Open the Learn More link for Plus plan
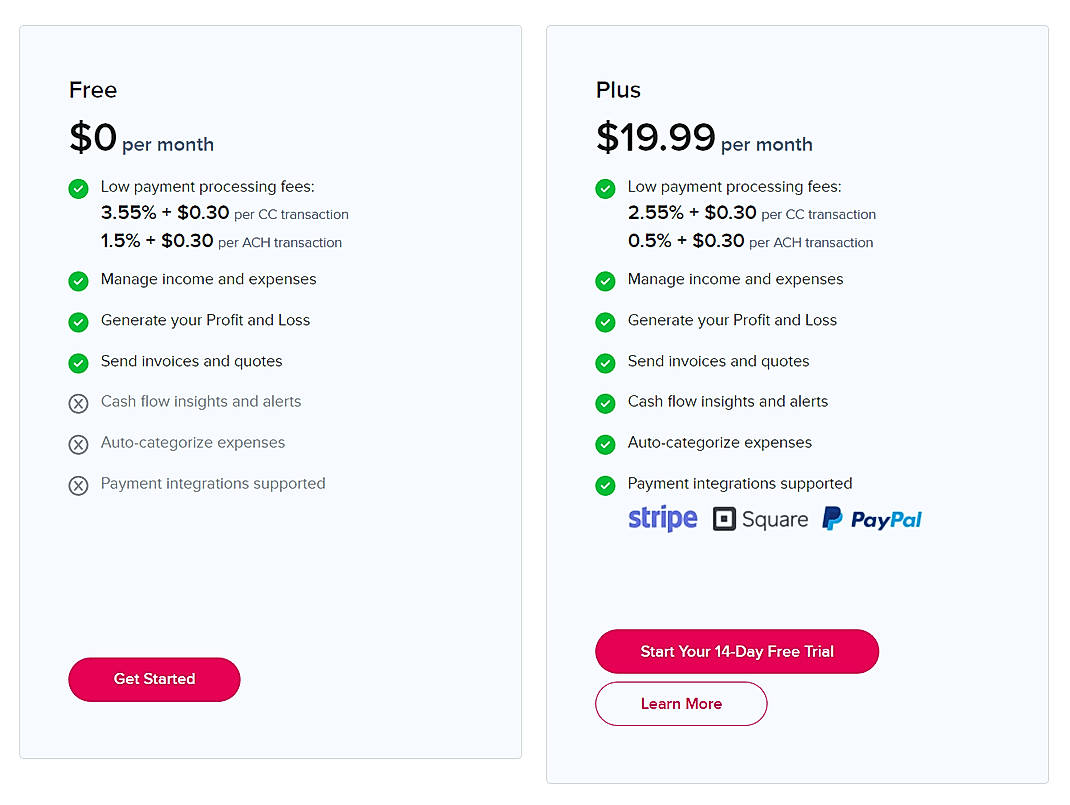This screenshot has height=805, width=1070. pos(681,703)
